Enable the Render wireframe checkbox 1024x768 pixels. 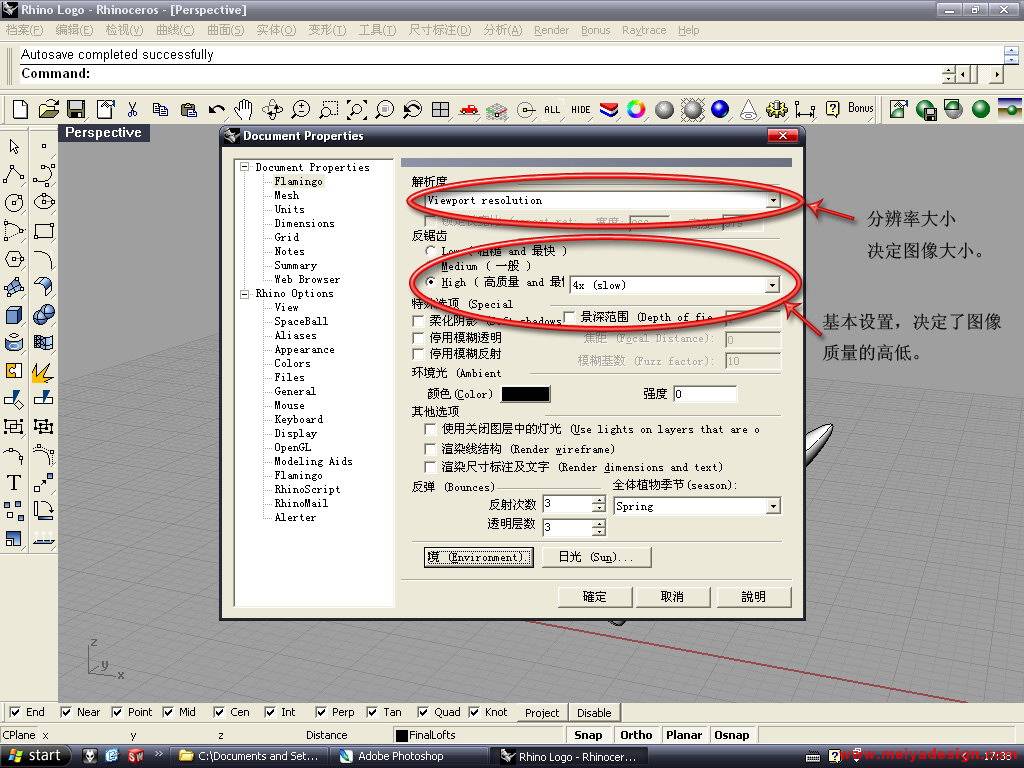[x=430, y=449]
